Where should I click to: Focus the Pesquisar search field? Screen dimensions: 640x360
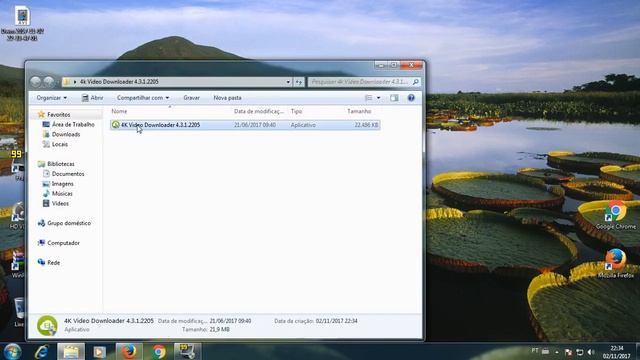360,82
